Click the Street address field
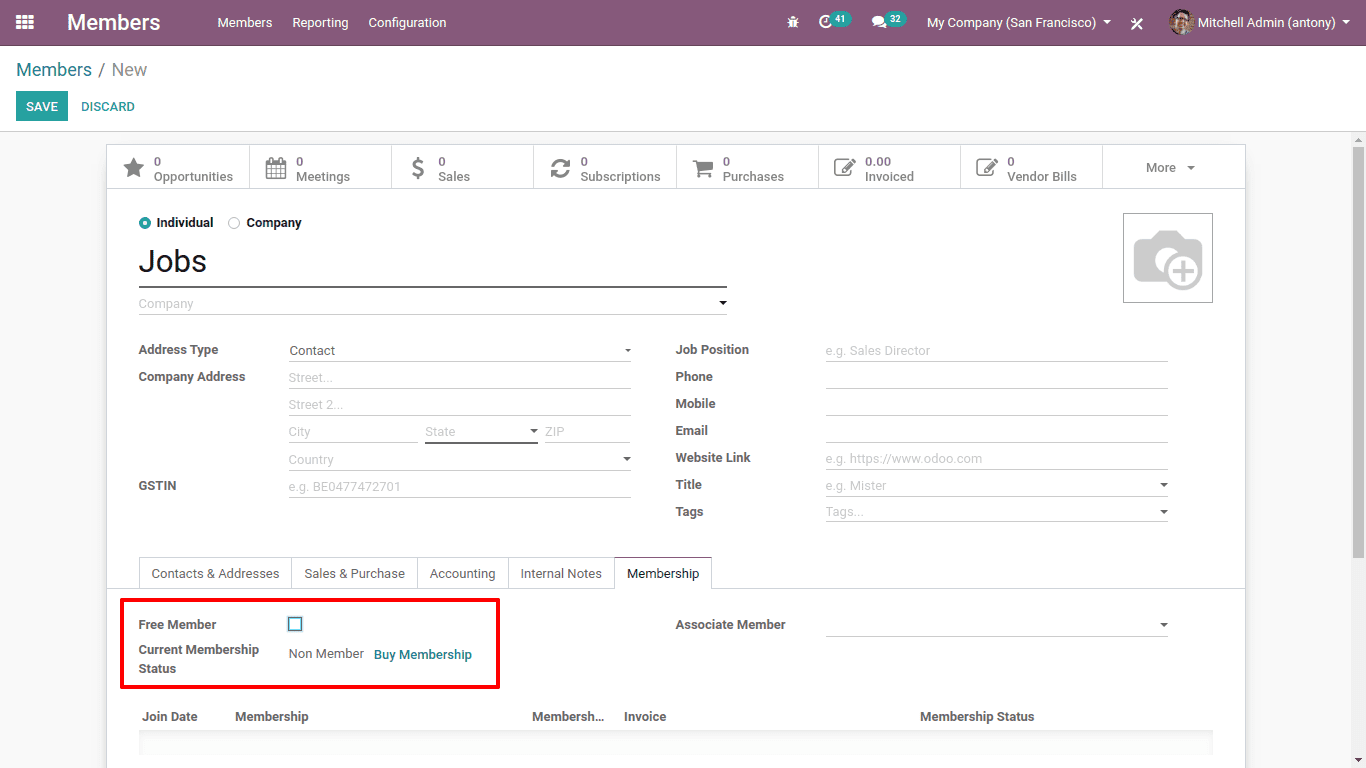Viewport: 1366px width, 768px height. [460, 378]
